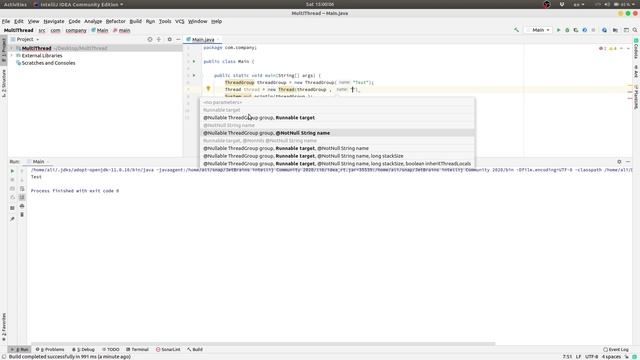Toggle soft-wrap icon in Run console toolbar
Viewport: 640px width, 360px height.
click(22, 189)
